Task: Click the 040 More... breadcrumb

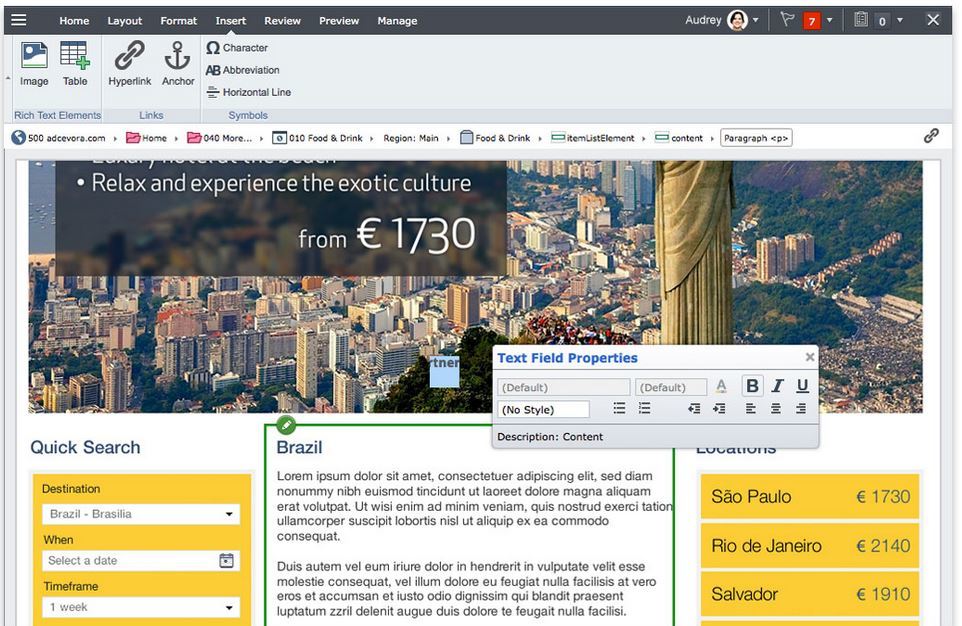Action: point(220,138)
